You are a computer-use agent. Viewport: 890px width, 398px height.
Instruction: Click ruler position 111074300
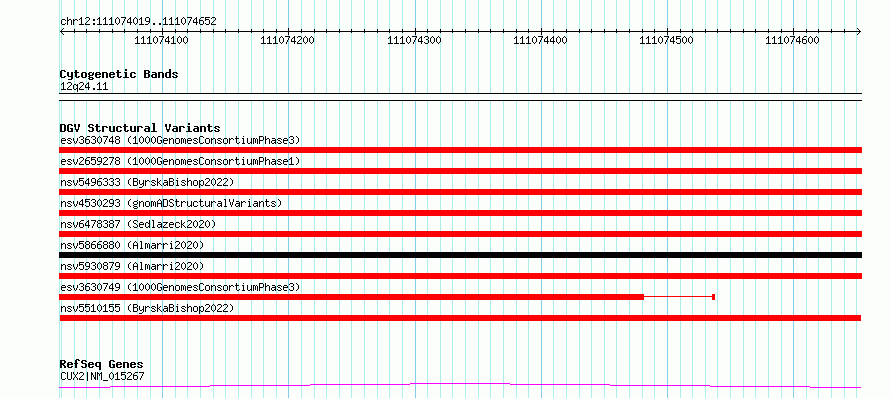click(414, 40)
